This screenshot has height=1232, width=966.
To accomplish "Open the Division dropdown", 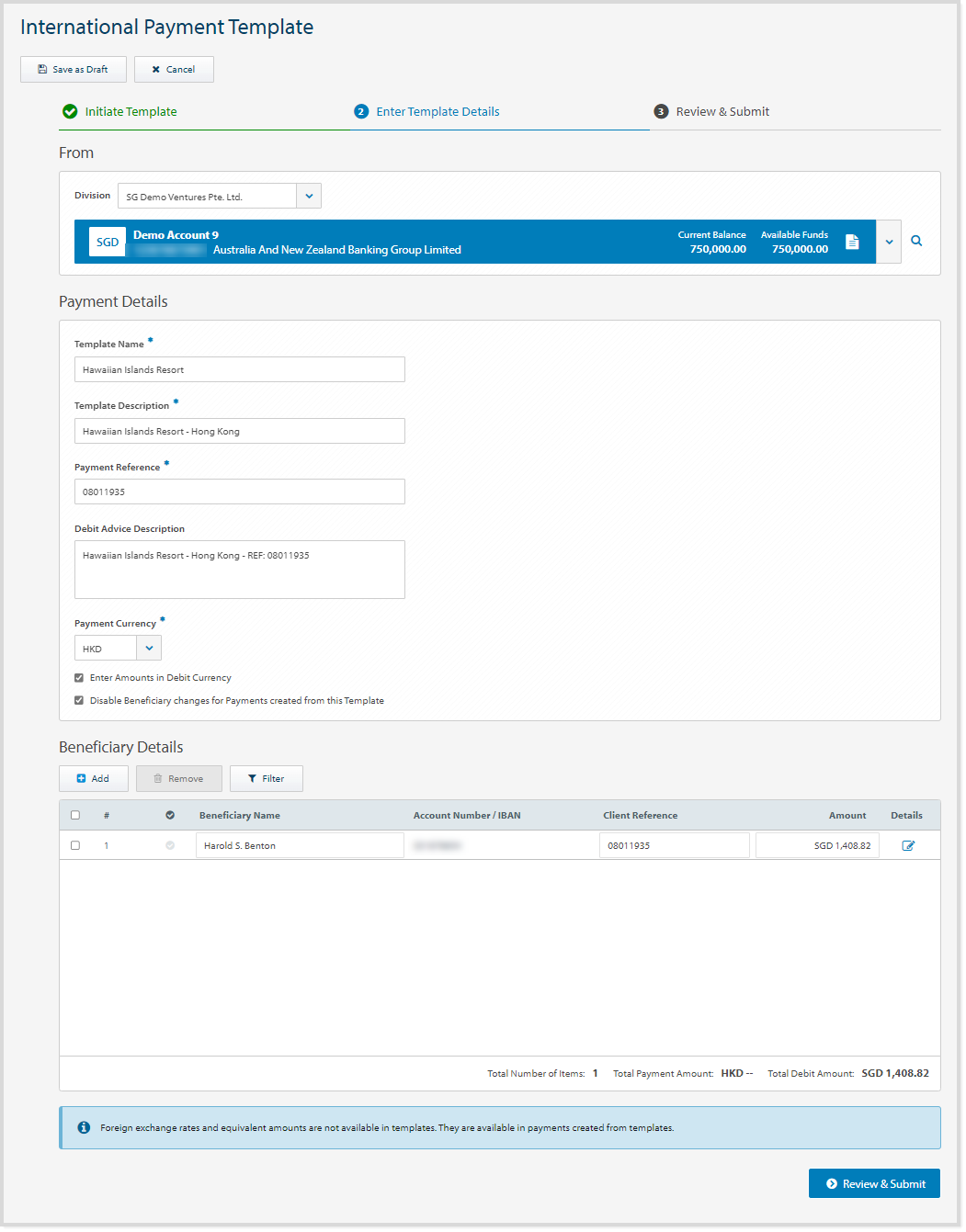I will [x=309, y=196].
